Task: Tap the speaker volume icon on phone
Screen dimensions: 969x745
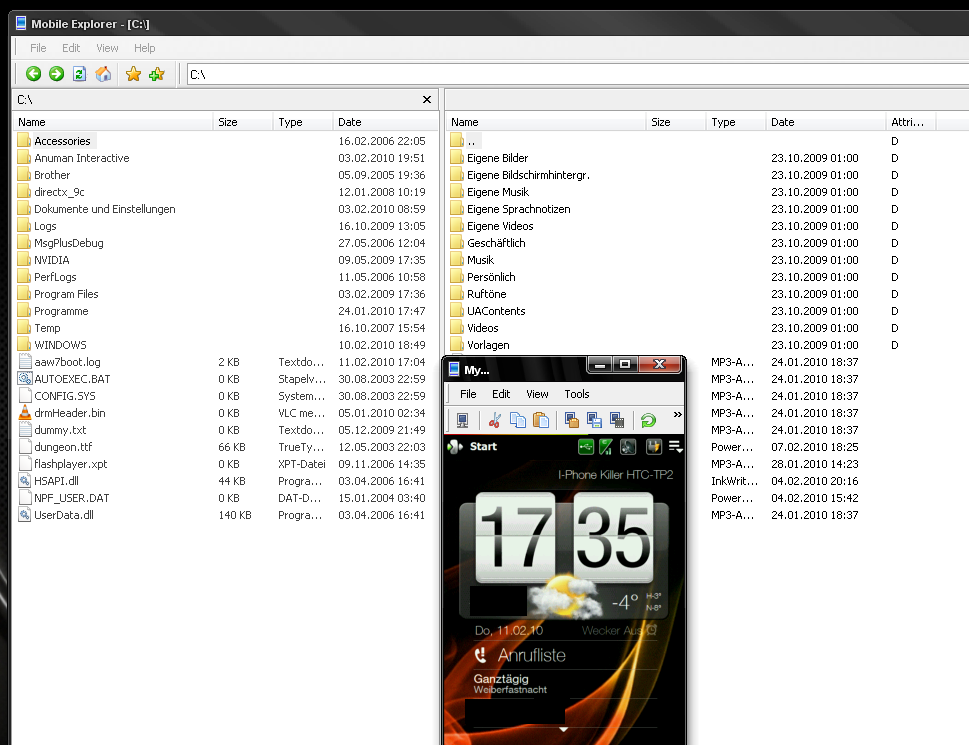Action: click(628, 446)
